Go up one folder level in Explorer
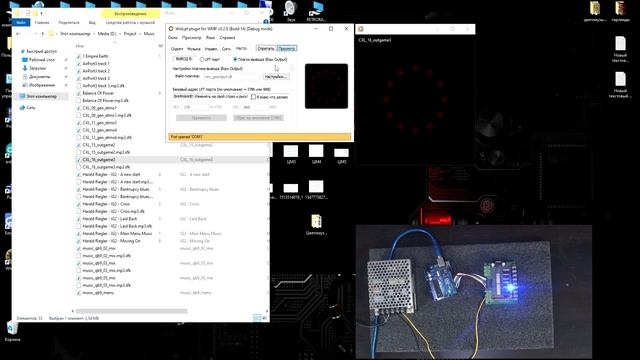Image resolution: width=640 pixels, height=360 pixels. (42, 34)
